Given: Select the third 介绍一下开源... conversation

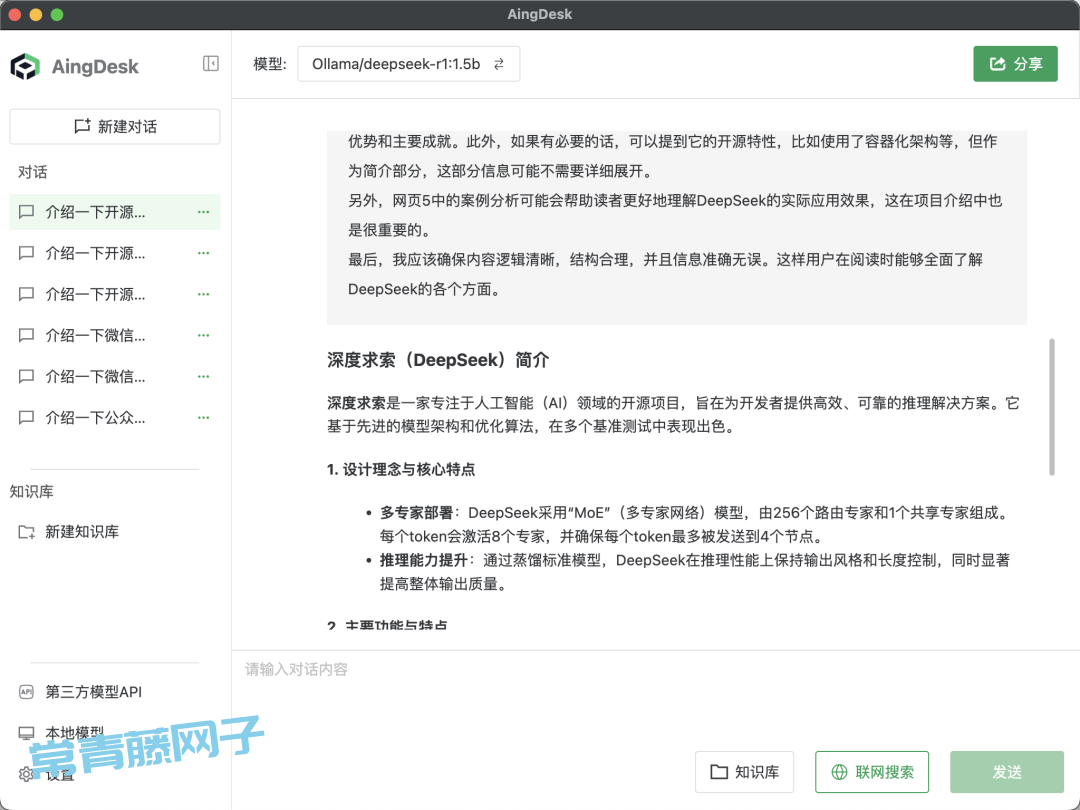Looking at the screenshot, I should click(x=115, y=294).
